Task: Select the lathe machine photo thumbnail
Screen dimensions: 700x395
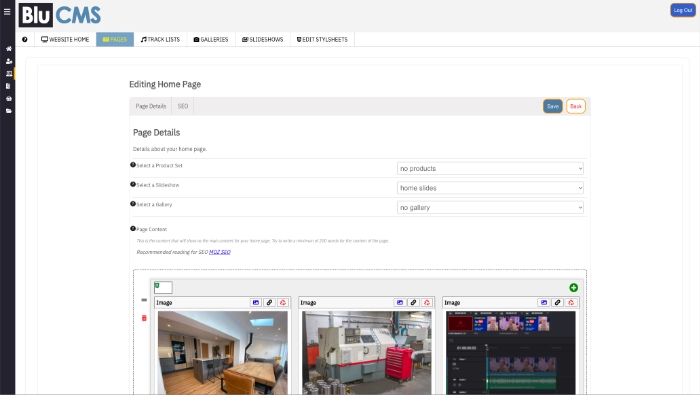Action: 367,353
